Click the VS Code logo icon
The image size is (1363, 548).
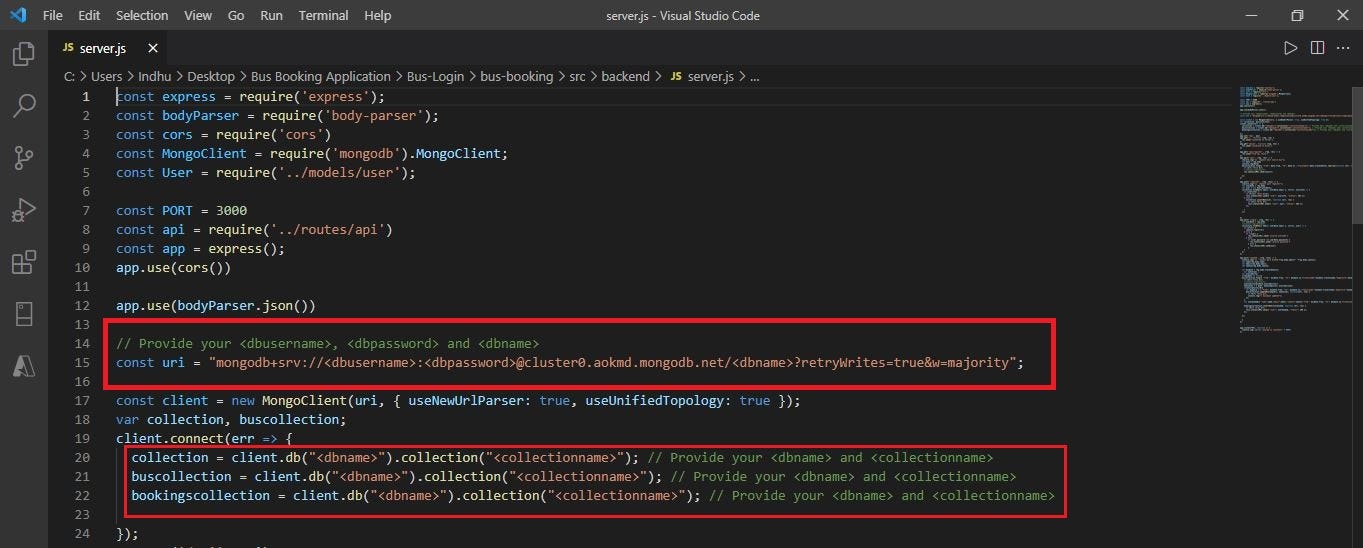click(x=17, y=15)
